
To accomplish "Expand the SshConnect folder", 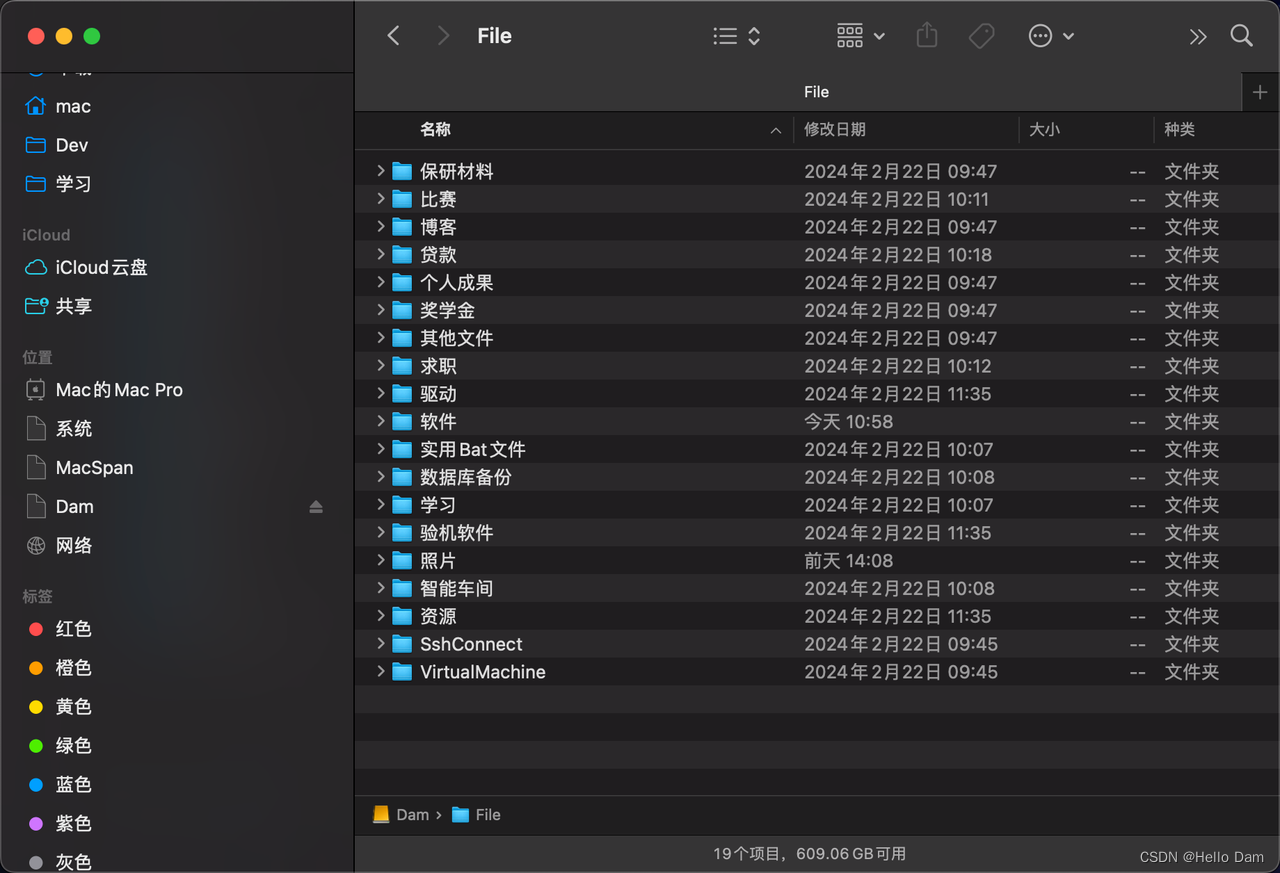I will click(x=381, y=644).
